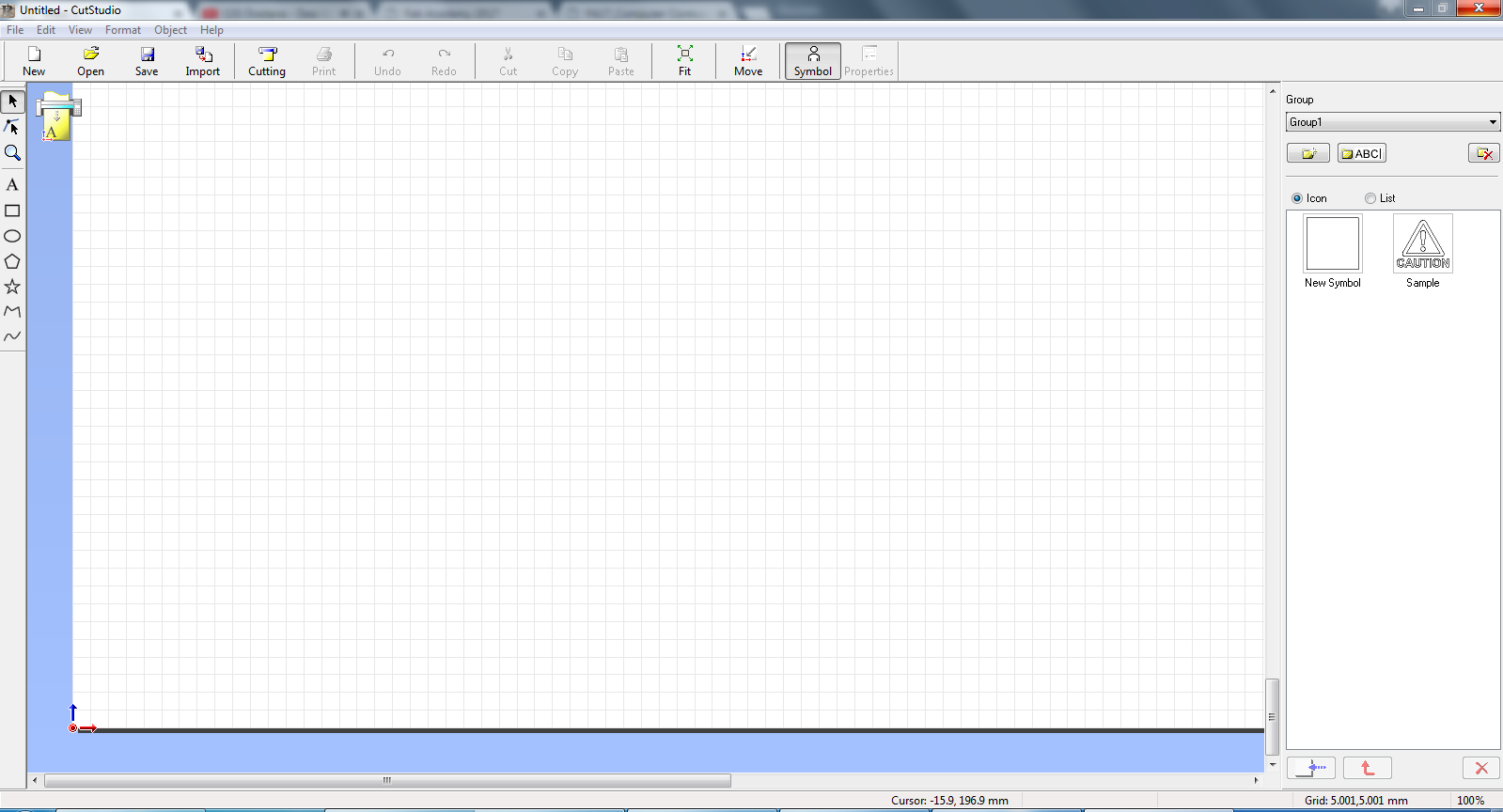Save the current document
The image size is (1503, 812).
147,61
